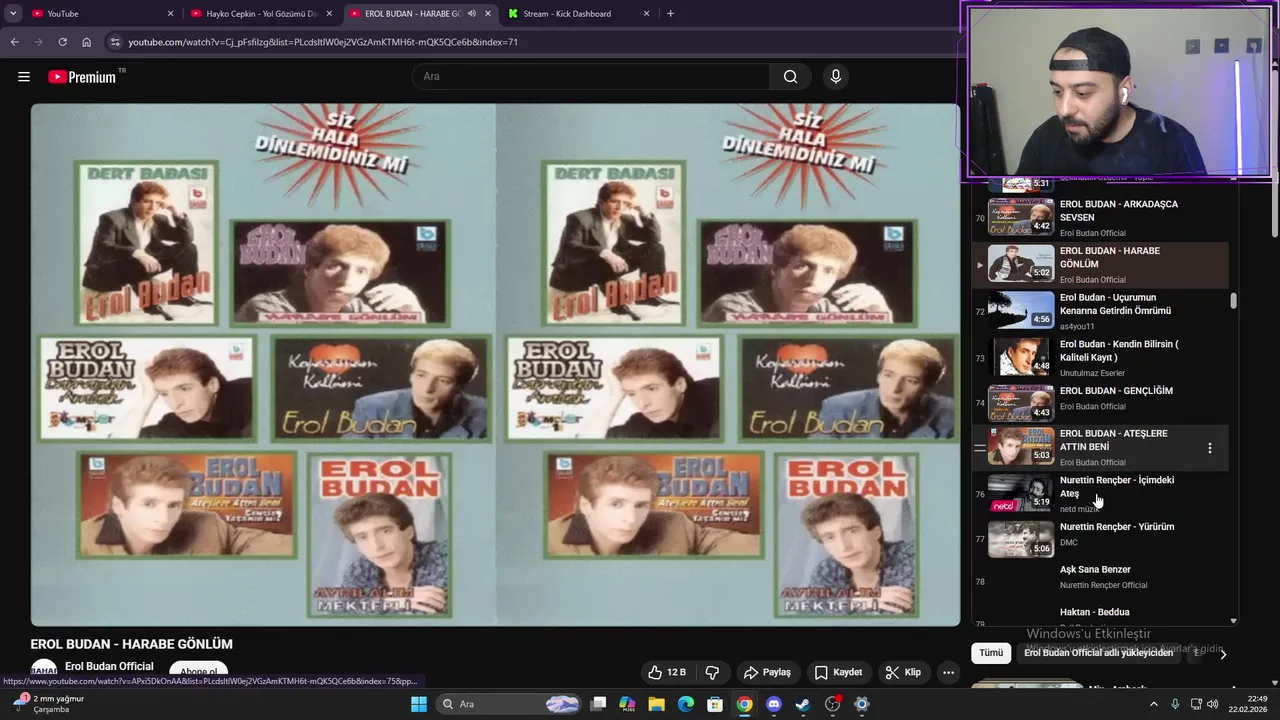Go back in browser history
Image resolution: width=1280 pixels, height=720 pixels.
click(x=14, y=42)
